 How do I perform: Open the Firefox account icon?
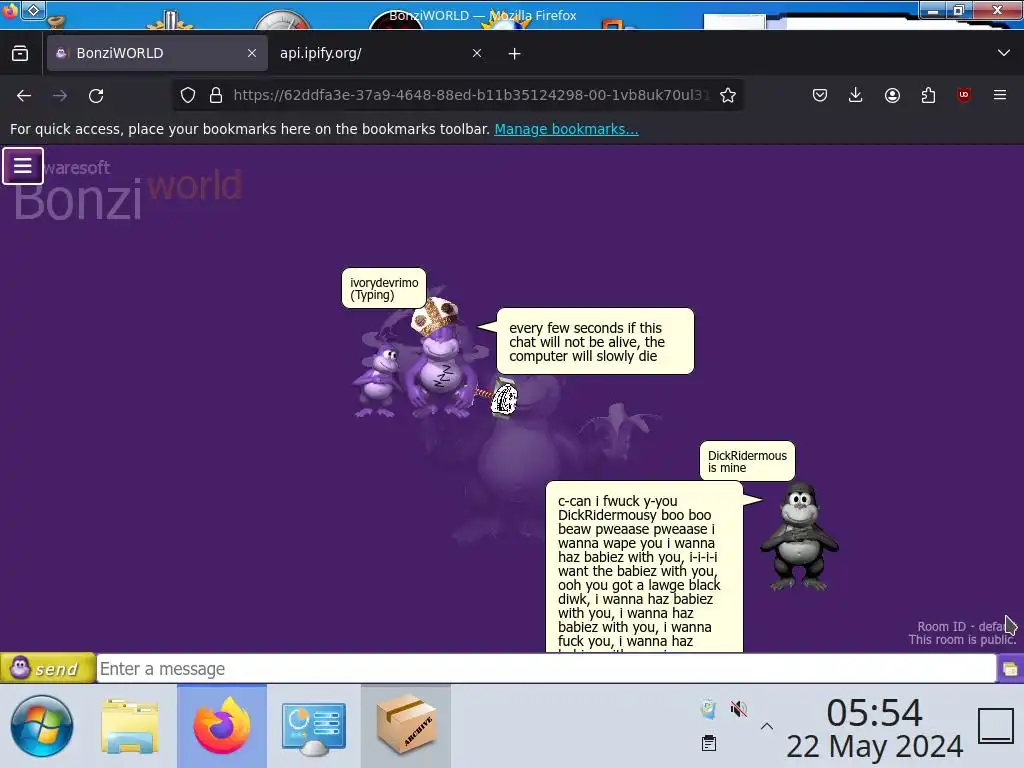[x=892, y=95]
